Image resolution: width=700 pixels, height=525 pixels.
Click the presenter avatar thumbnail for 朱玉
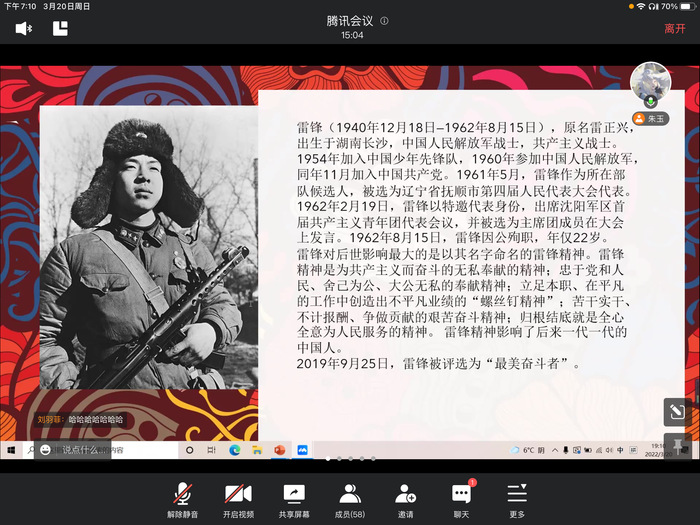[x=650, y=82]
